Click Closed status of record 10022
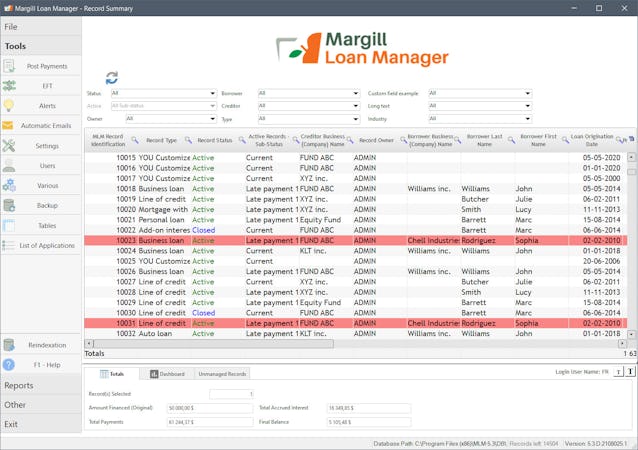The height and width of the screenshot is (450, 638). [x=203, y=230]
